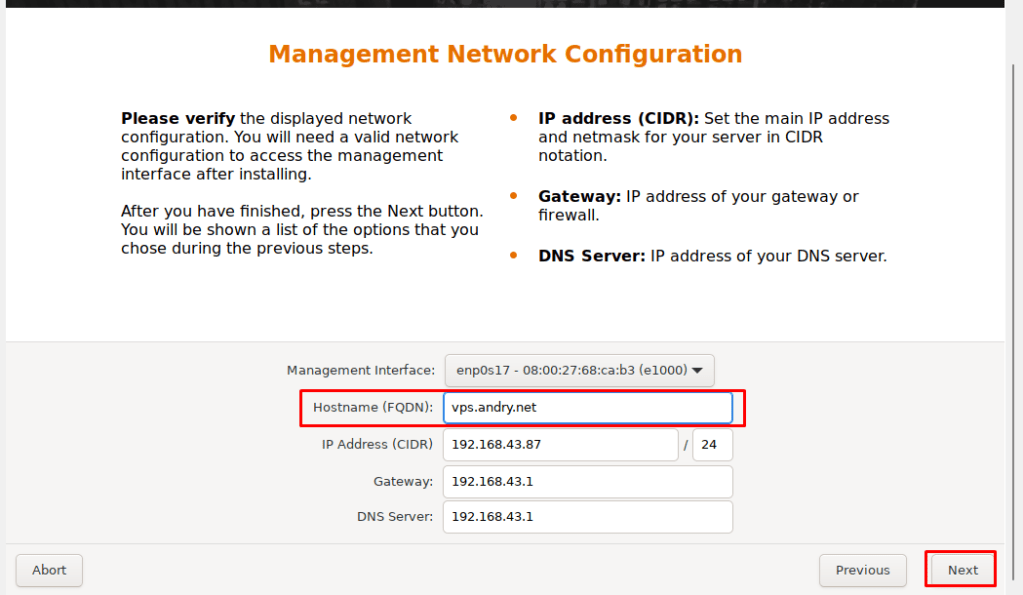Image resolution: width=1023 pixels, height=595 pixels.
Task: Click the Management Network Configuration heading
Action: pyautogui.click(x=505, y=54)
